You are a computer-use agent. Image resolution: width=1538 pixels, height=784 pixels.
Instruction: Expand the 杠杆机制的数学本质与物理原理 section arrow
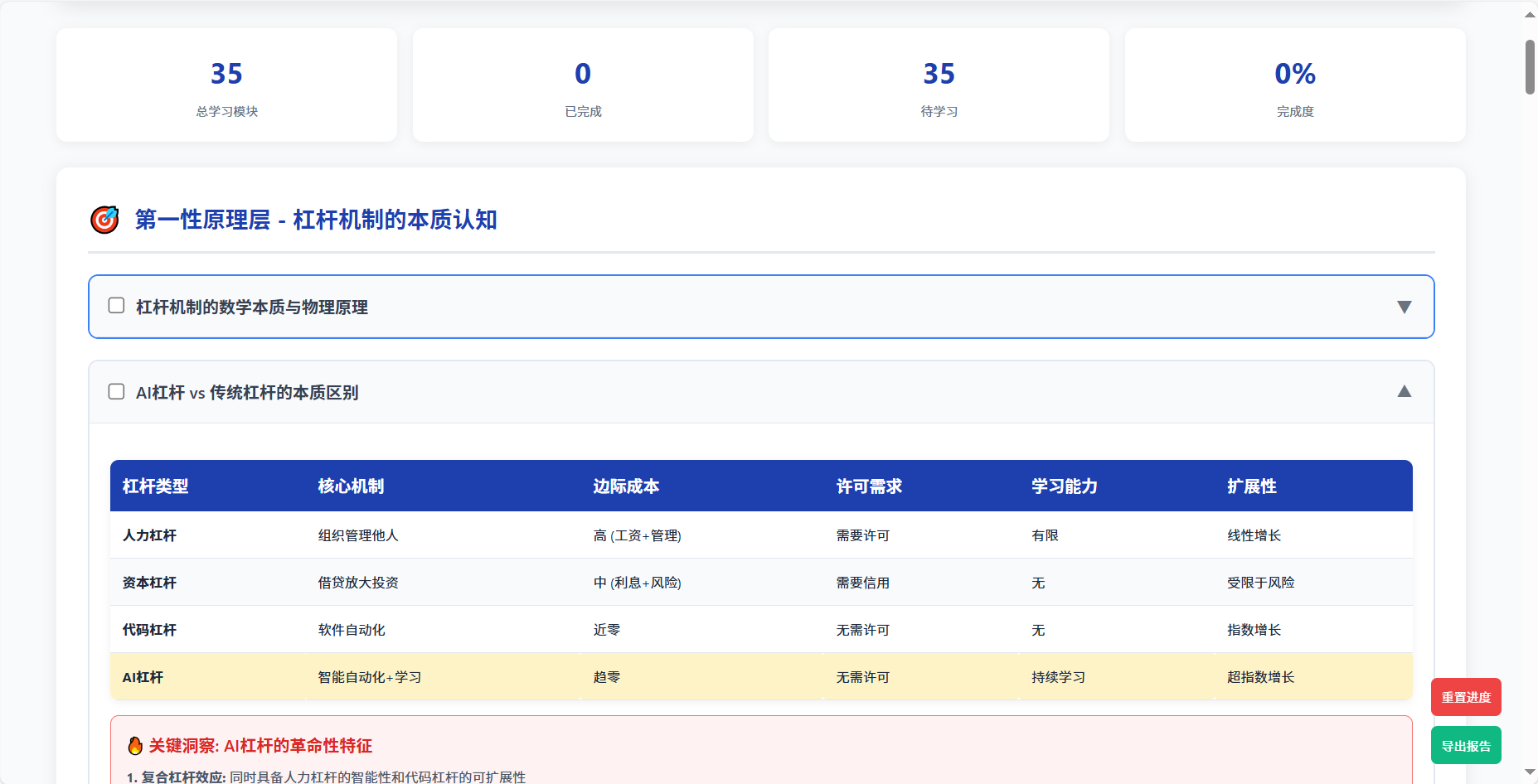click(x=1404, y=307)
